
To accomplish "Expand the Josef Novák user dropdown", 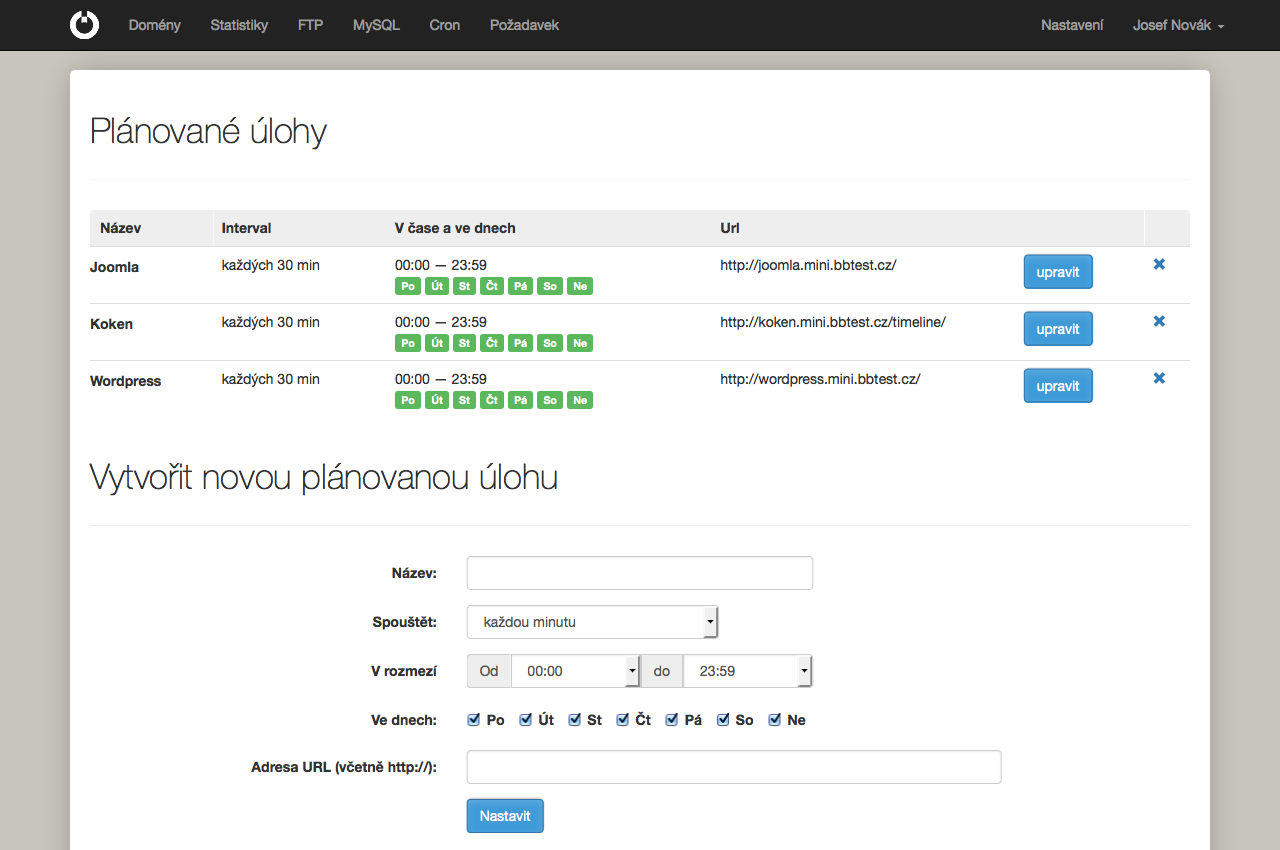I will click(x=1178, y=25).
